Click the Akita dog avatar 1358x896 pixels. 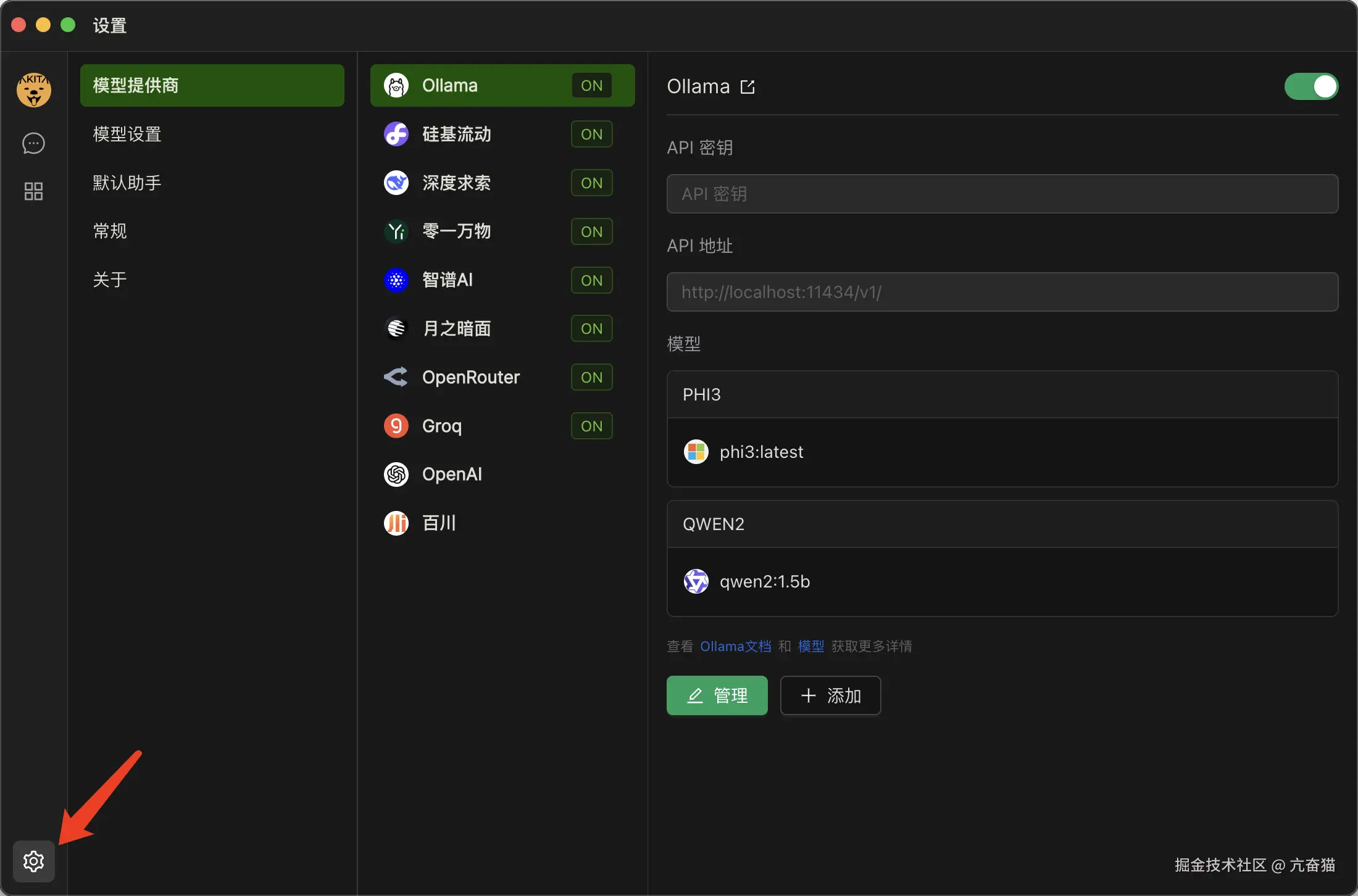coord(33,90)
